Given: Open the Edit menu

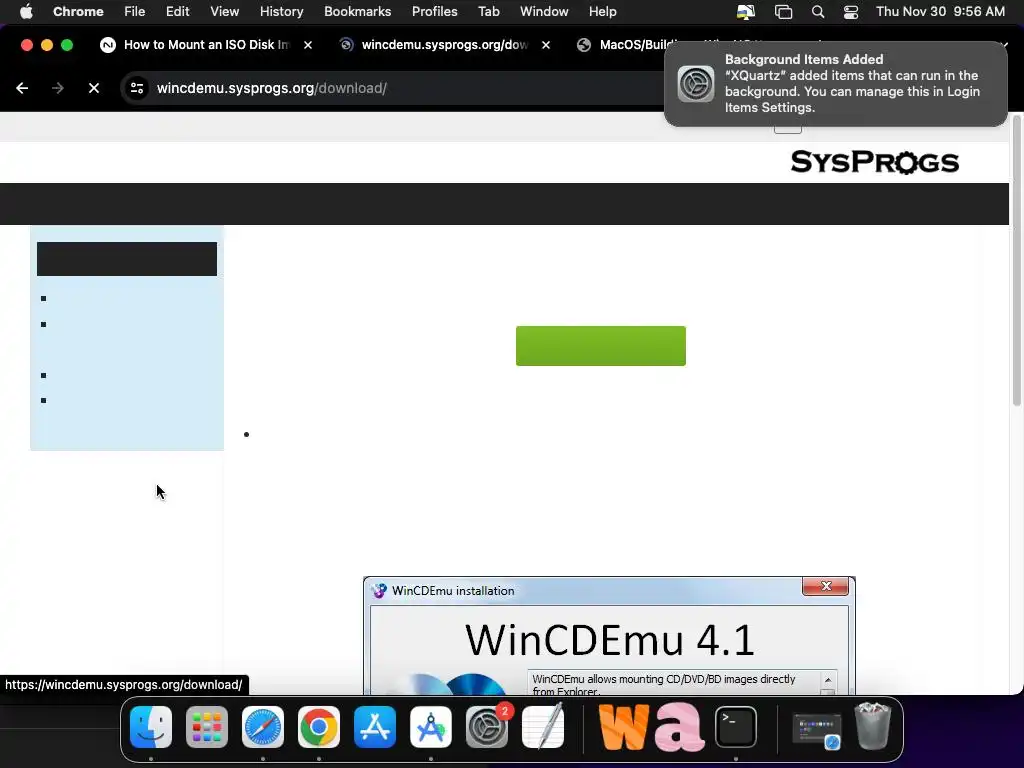Looking at the screenshot, I should click(x=177, y=12).
